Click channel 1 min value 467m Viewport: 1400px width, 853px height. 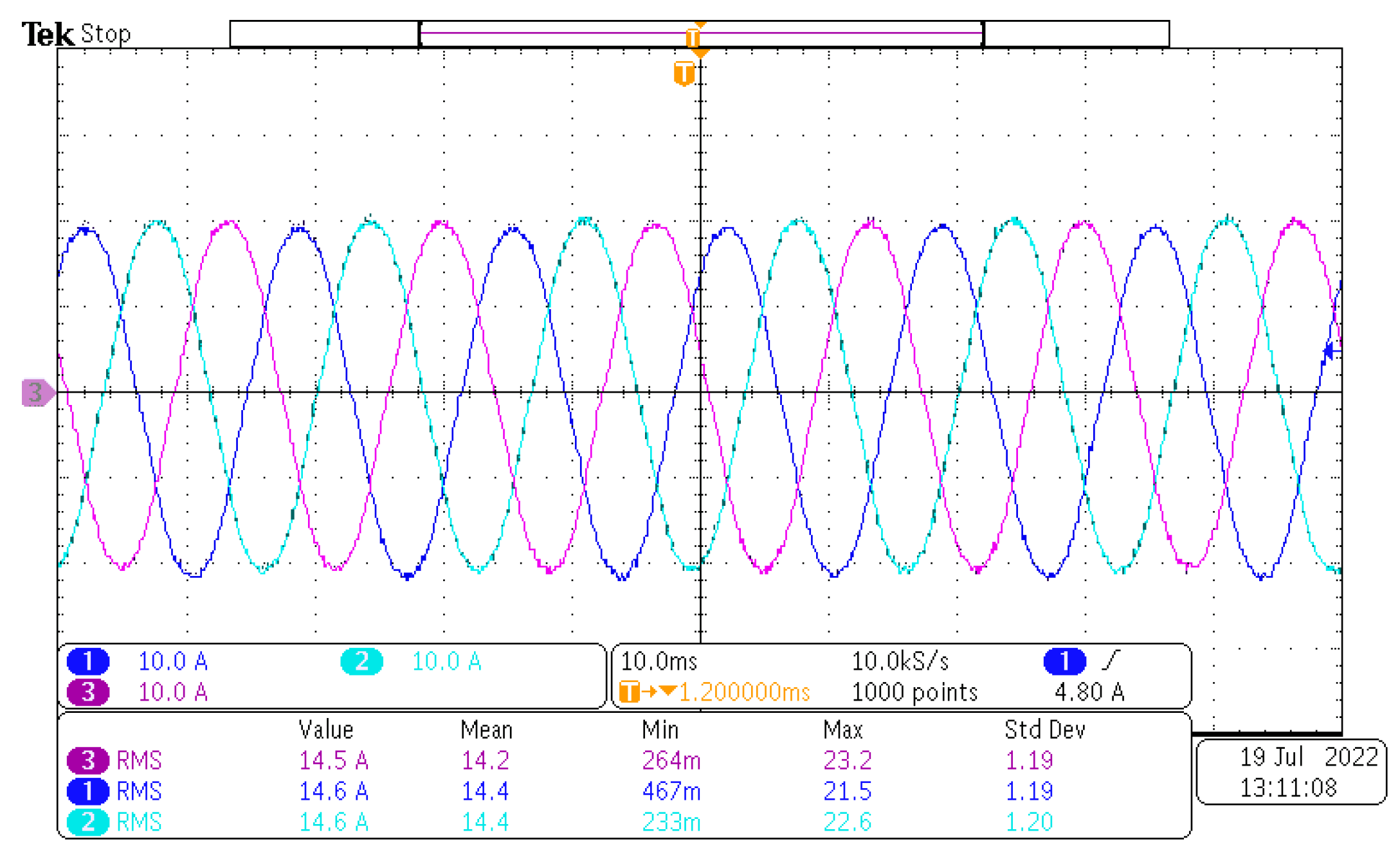point(671,791)
